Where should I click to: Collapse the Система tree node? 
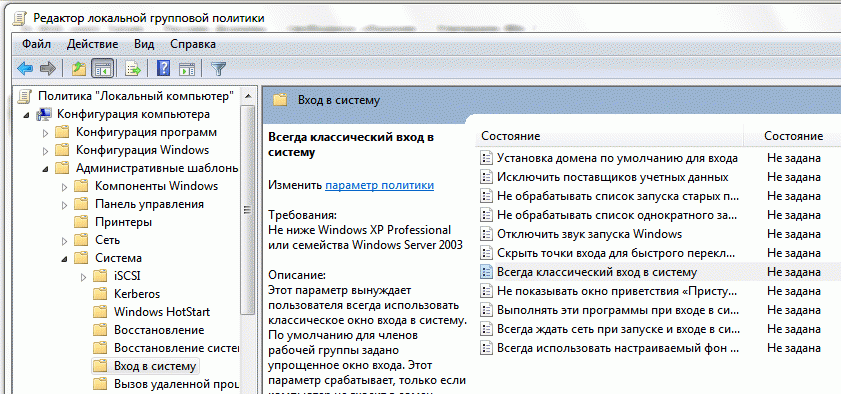pos(64,259)
